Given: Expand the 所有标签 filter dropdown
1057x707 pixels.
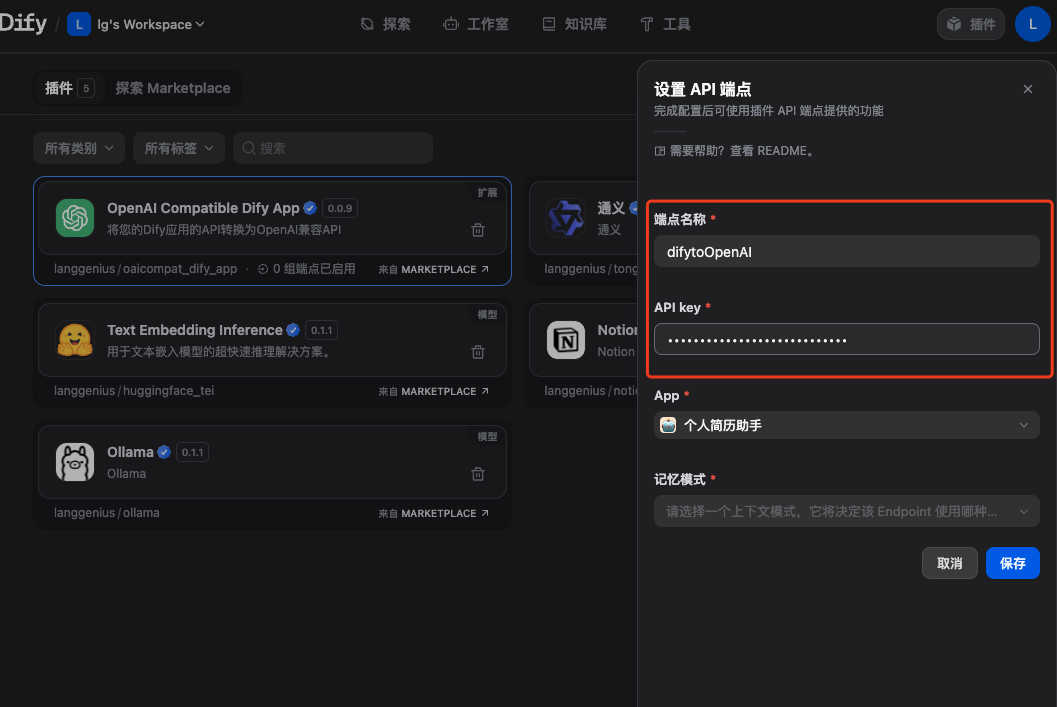Looking at the screenshot, I should pos(179,148).
